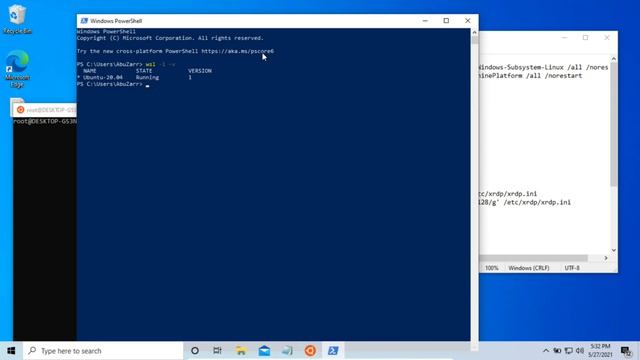This screenshot has width=640, height=360.
Task: Minimize the Notepad window behind PowerShell
Action: click(x=564, y=38)
